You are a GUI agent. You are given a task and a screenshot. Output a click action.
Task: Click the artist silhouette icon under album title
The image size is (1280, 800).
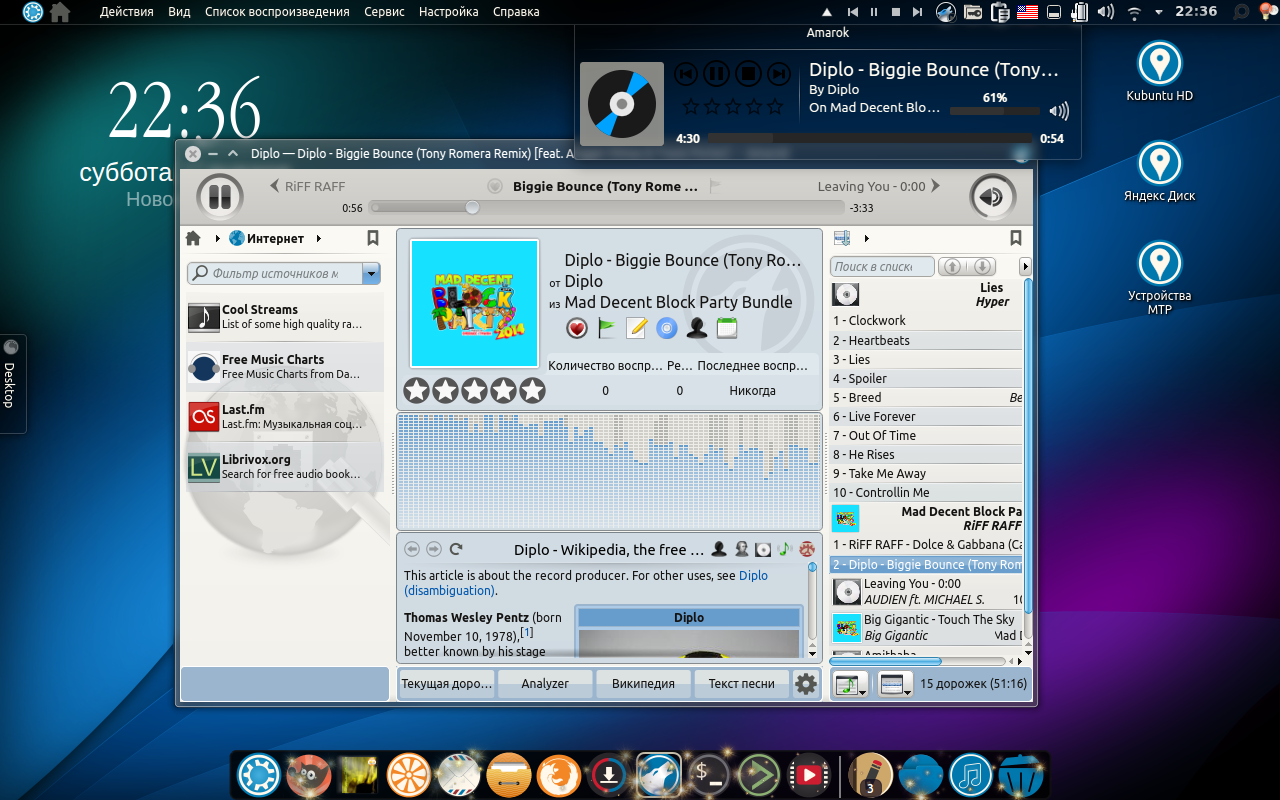697,328
